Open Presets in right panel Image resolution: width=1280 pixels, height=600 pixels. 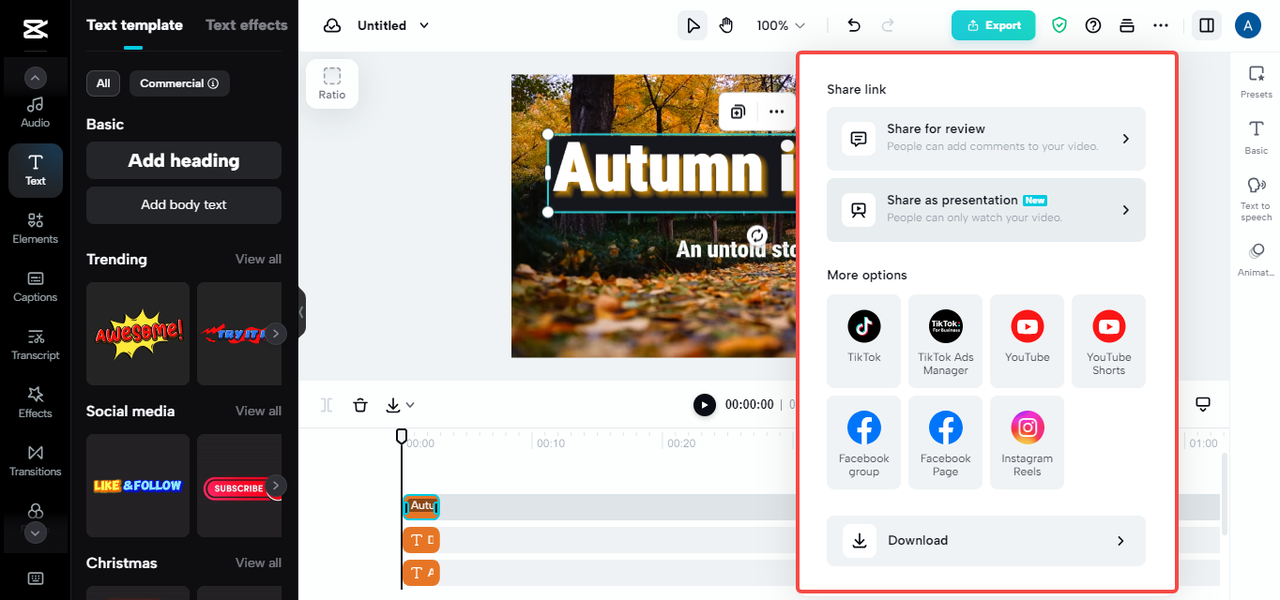point(1256,81)
